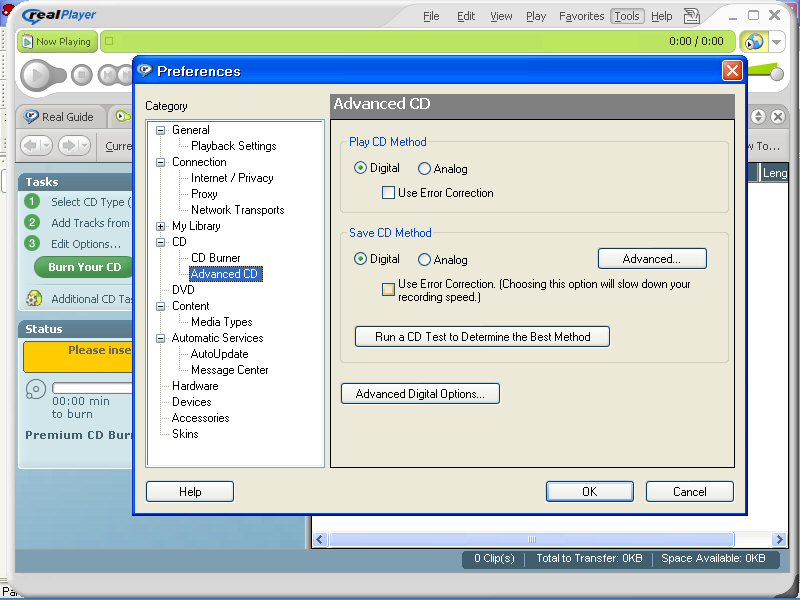Screen dimensions: 800x600
Task: Close the panel with the round X icon
Action: coord(778,117)
